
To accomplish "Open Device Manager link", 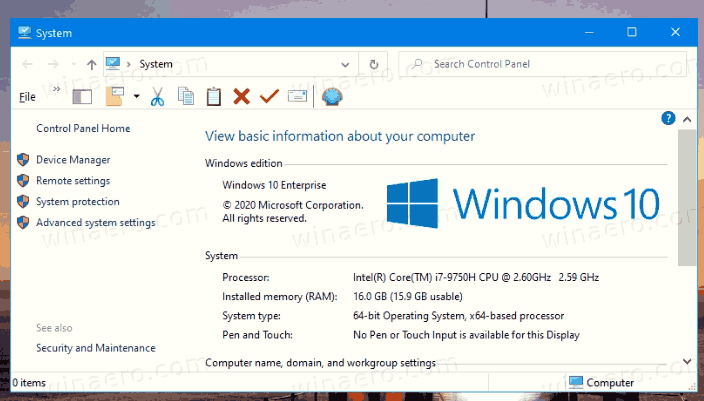I will point(73,160).
